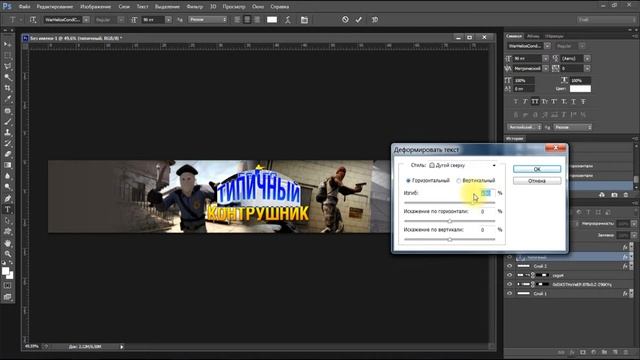Select the Lasso tool
Screen dimensions: 640x360
click(x=7, y=66)
